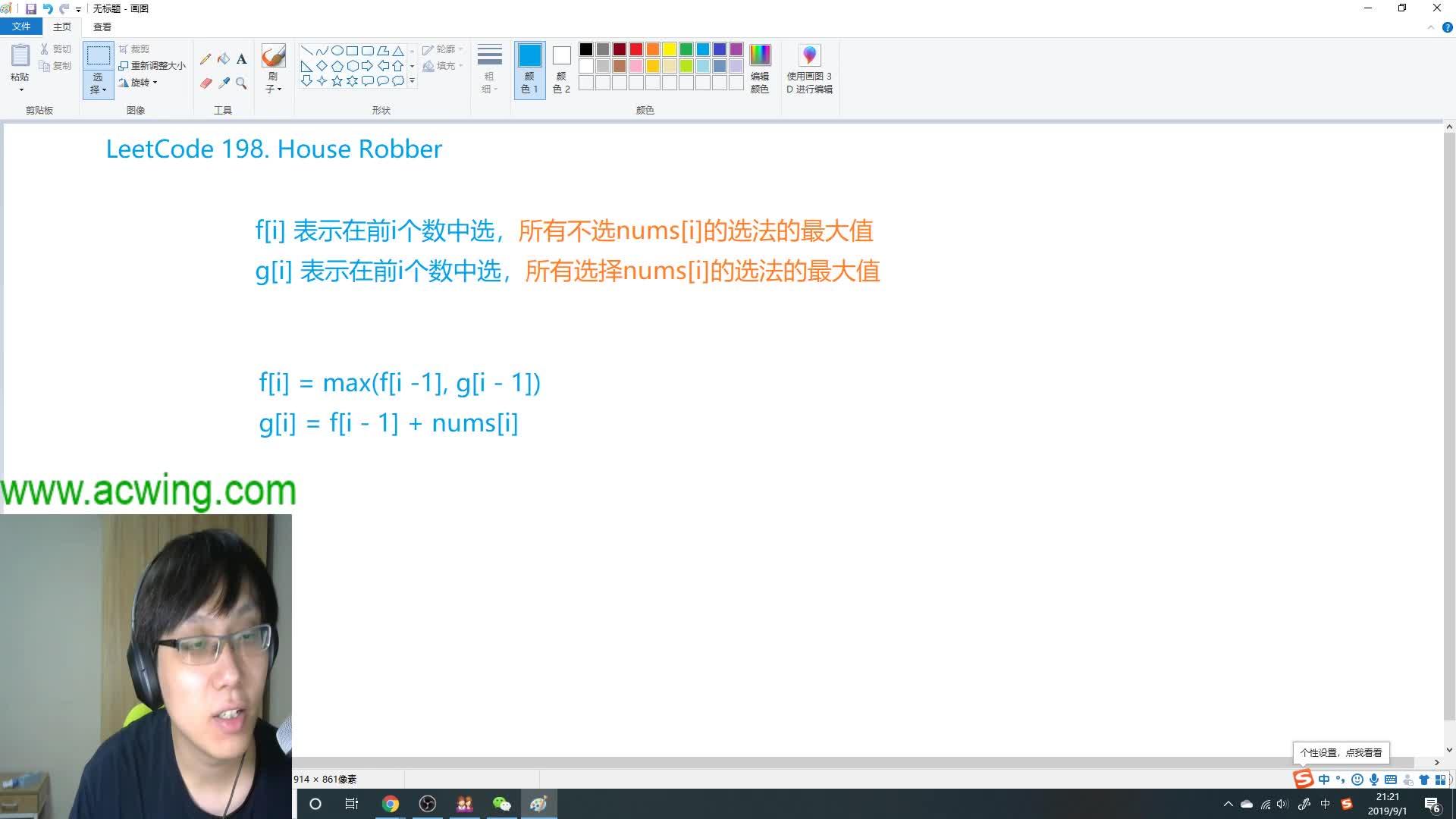
Task: Open WeChat from the taskbar
Action: tap(502, 804)
